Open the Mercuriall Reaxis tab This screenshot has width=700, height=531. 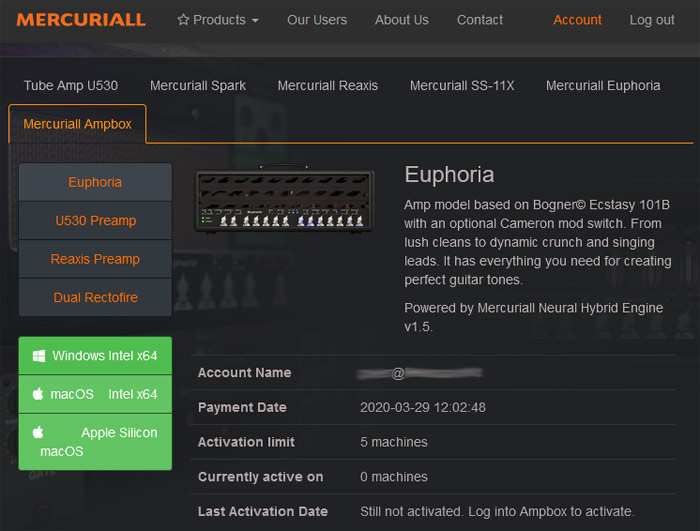pos(328,85)
